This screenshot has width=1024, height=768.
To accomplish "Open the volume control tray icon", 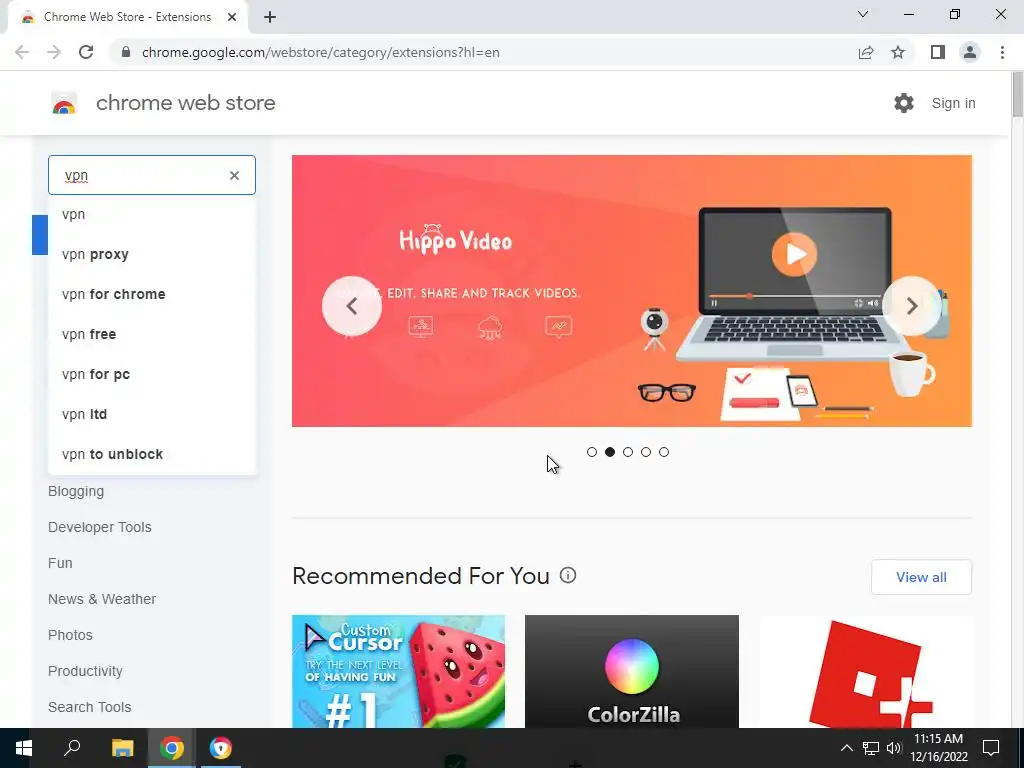I will click(x=894, y=748).
